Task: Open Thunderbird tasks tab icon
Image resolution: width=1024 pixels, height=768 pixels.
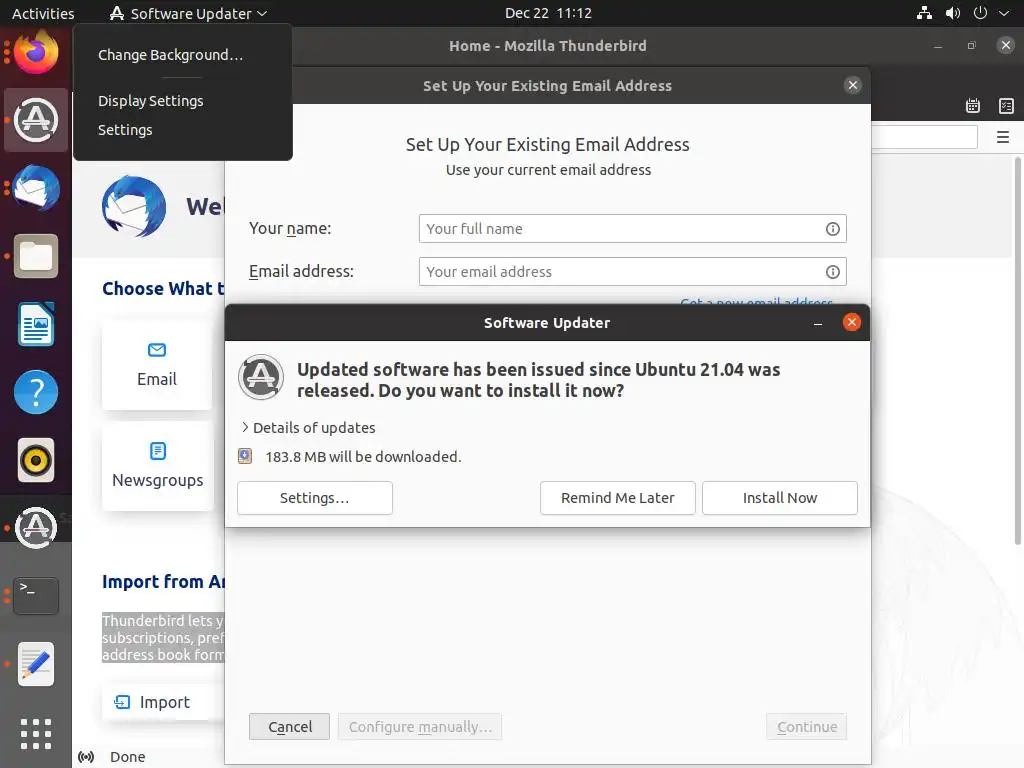Action: 1006,106
